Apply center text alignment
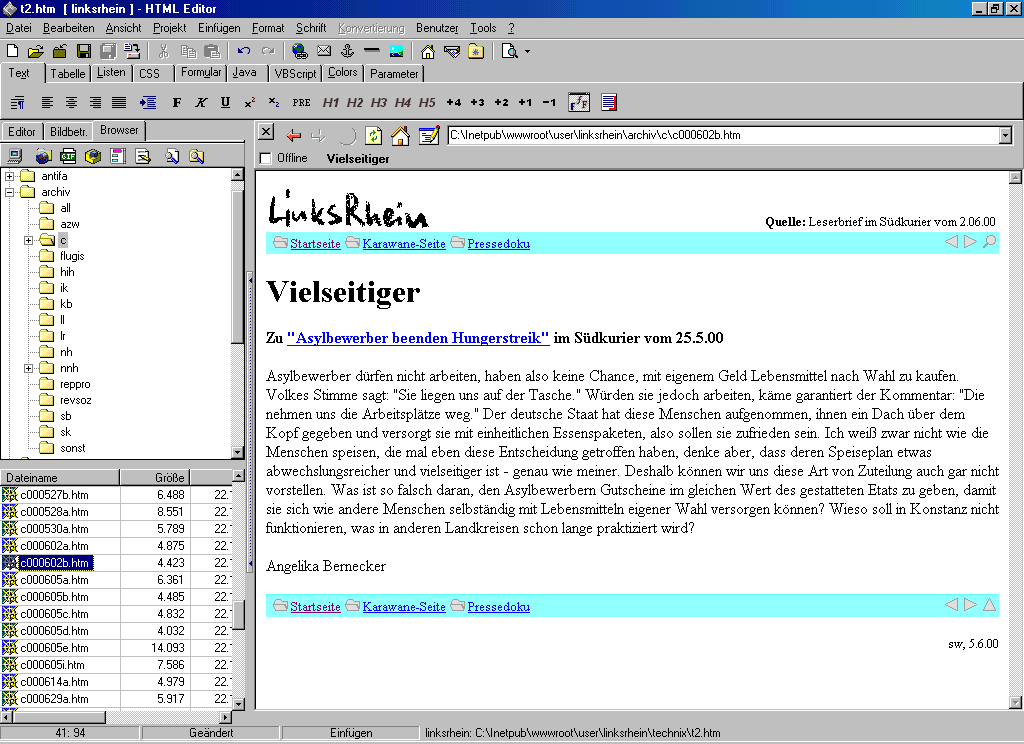Image resolution: width=1024 pixels, height=744 pixels. click(71, 102)
